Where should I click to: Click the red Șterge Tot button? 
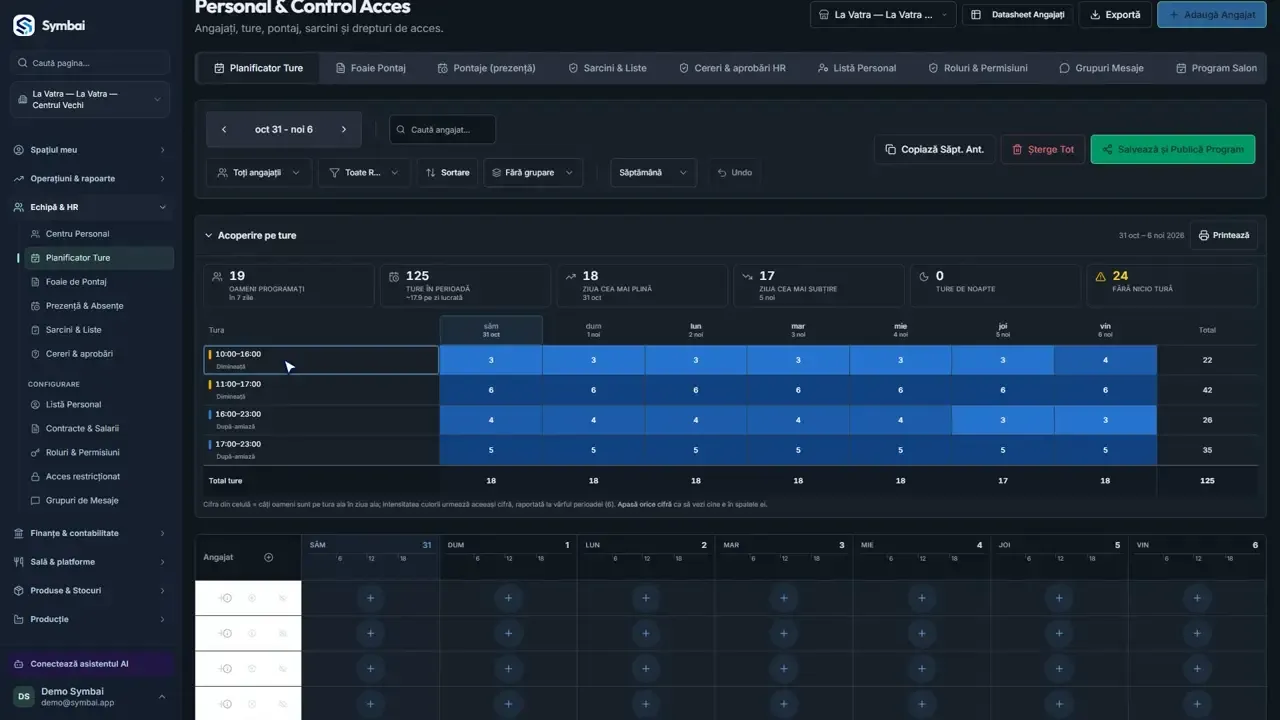tap(1042, 149)
